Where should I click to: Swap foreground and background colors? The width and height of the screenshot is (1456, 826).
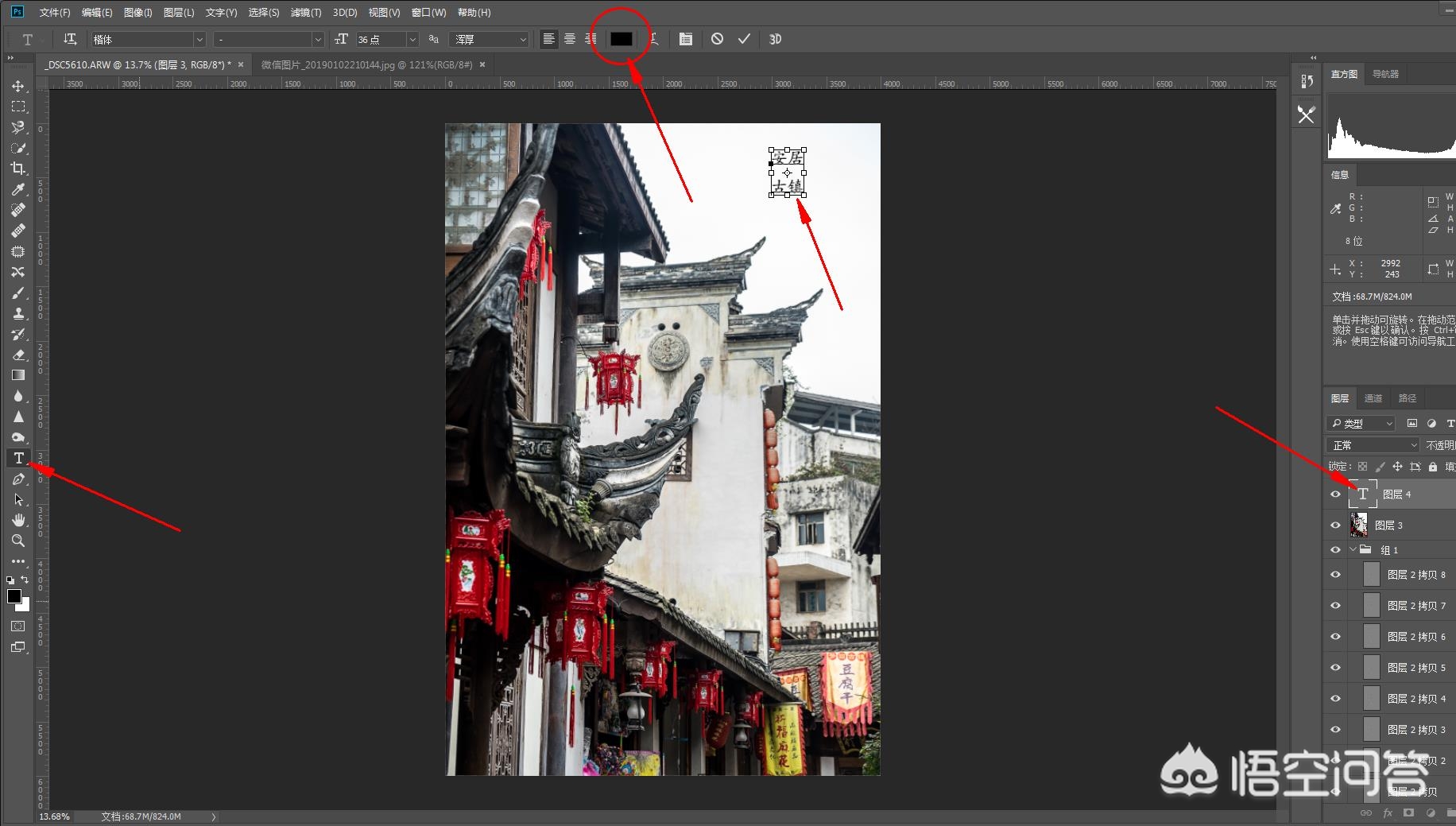pos(25,580)
